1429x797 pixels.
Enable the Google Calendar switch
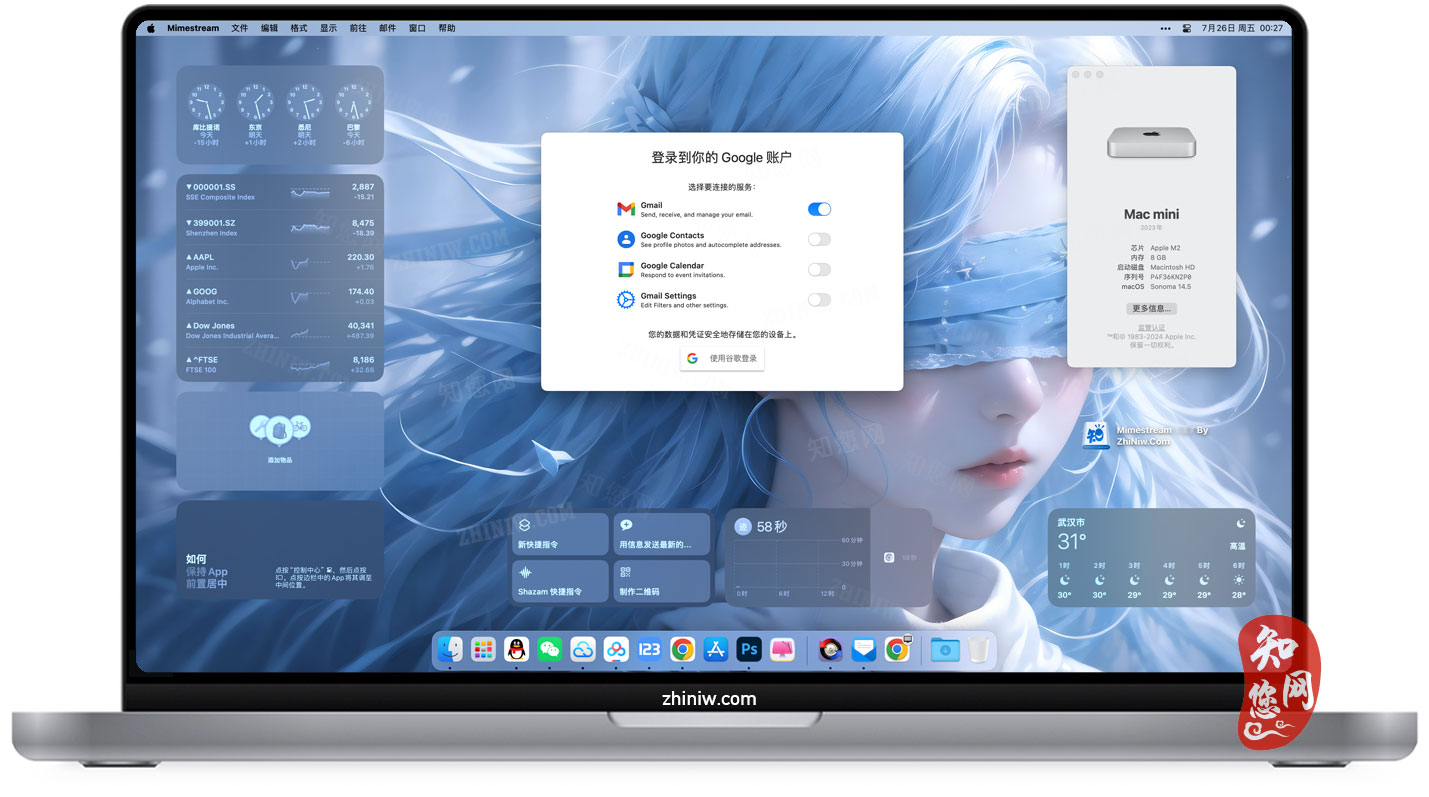(x=819, y=269)
